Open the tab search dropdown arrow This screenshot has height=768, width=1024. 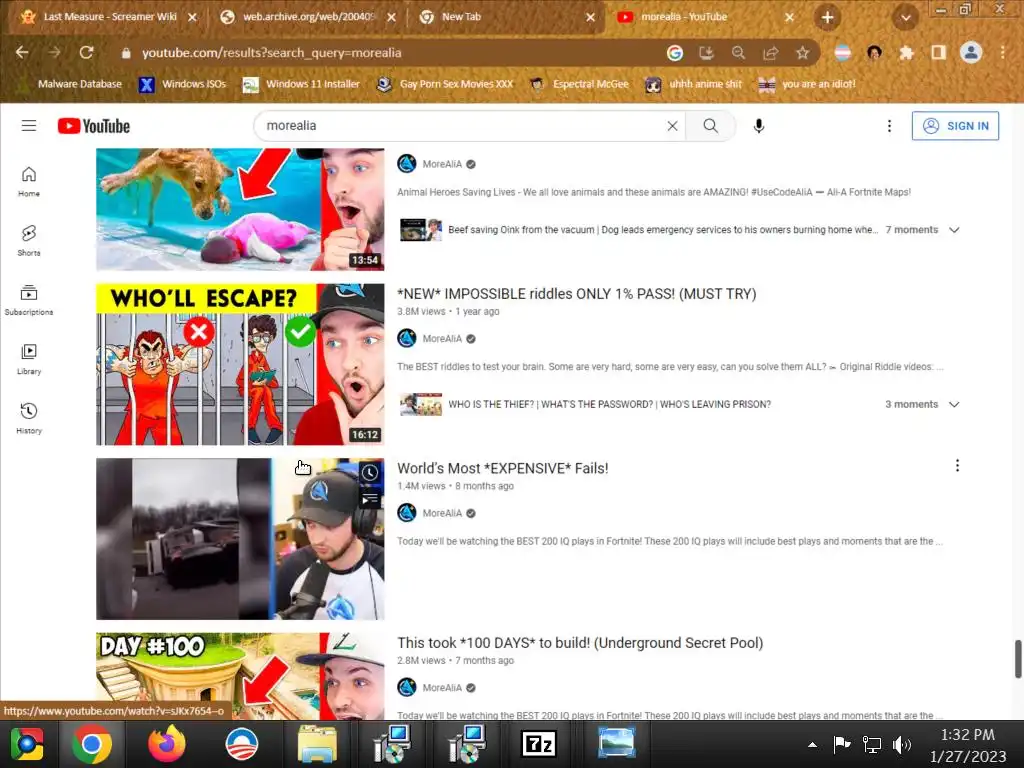[x=905, y=18]
